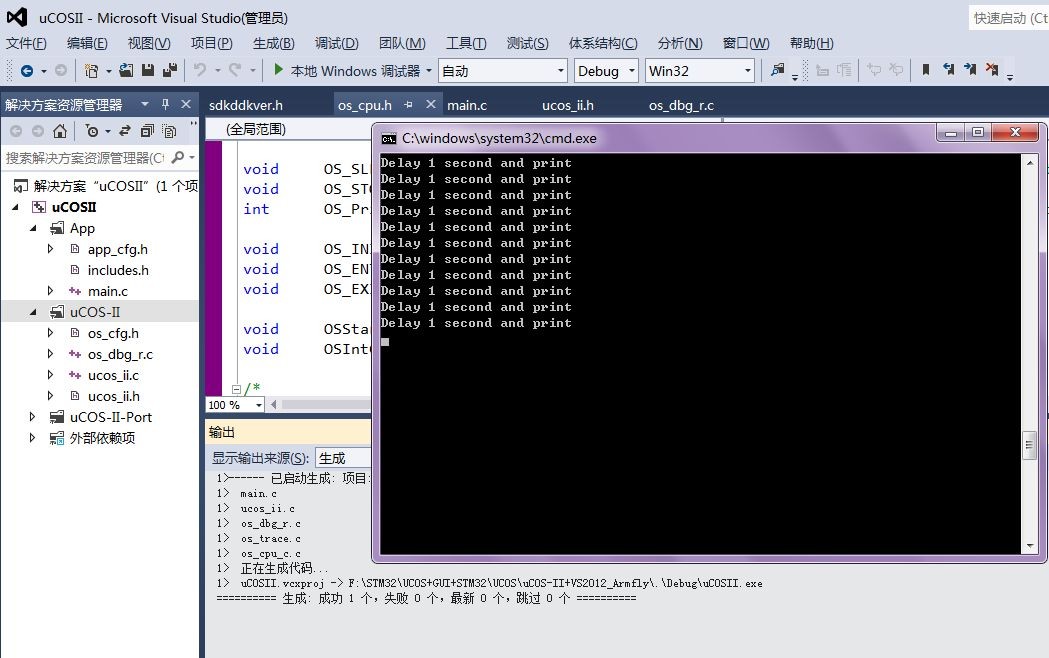The image size is (1049, 658).
Task: Start debugging with the green play icon
Action: pos(278,70)
